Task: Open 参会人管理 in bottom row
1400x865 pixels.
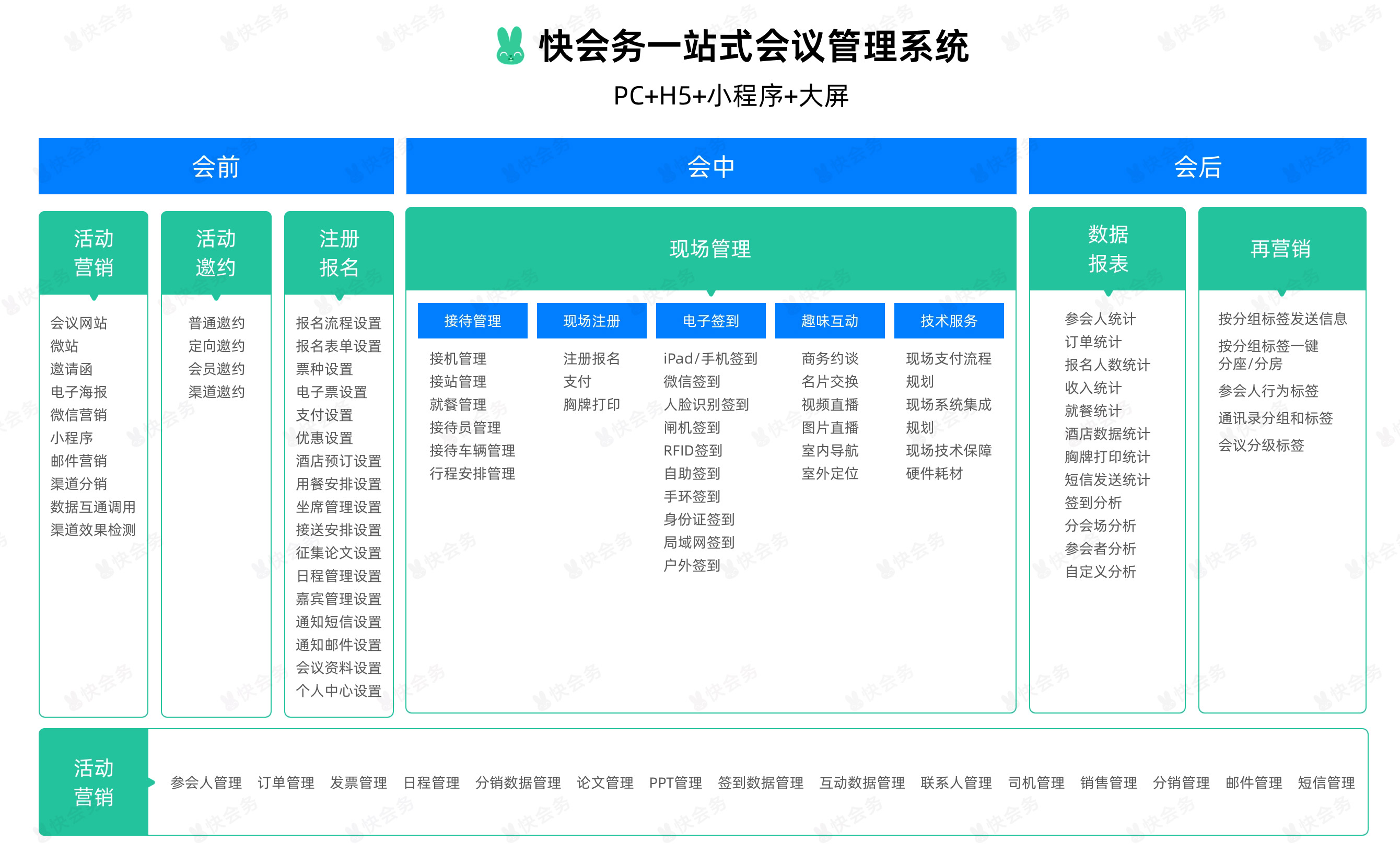Action: pyautogui.click(x=206, y=782)
